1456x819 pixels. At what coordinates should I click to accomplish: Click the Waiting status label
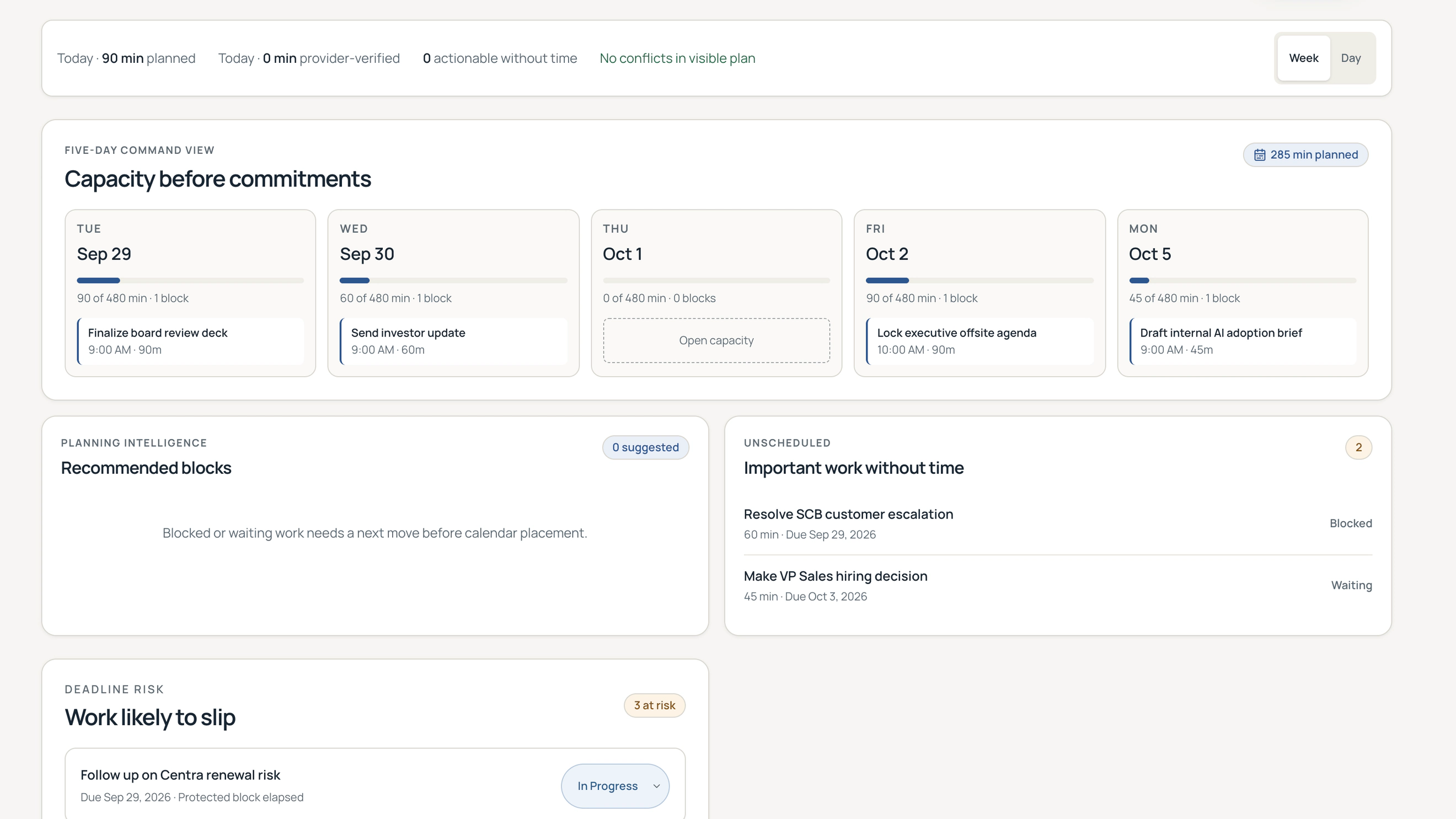pos(1351,586)
